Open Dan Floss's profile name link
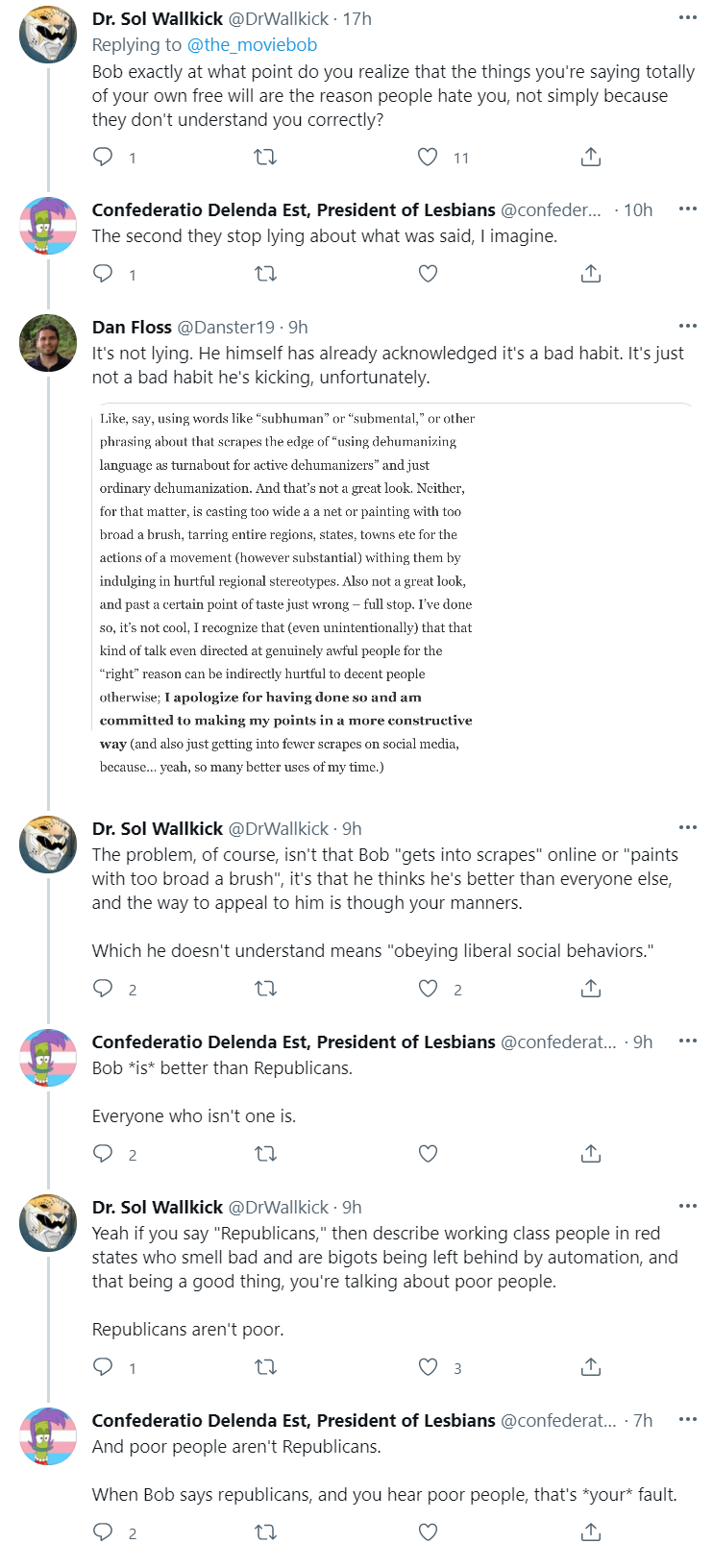 coord(132,327)
